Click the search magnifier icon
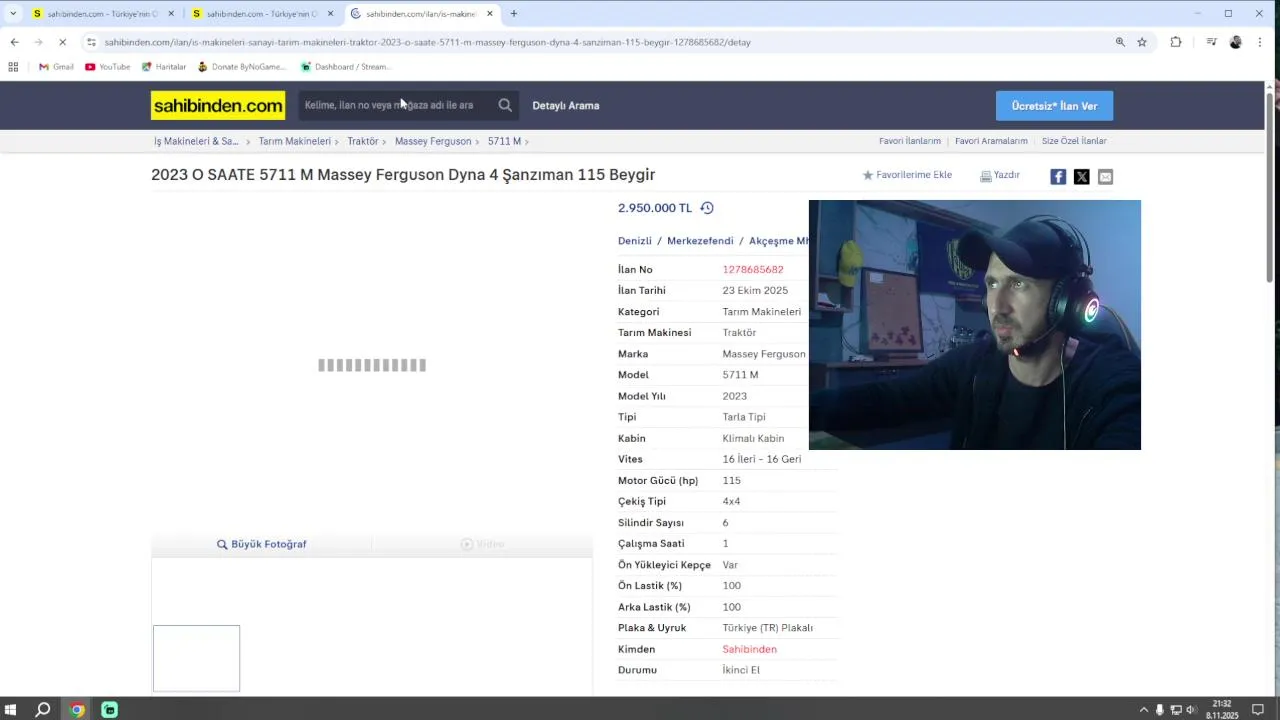The height and width of the screenshot is (720, 1280). point(505,105)
